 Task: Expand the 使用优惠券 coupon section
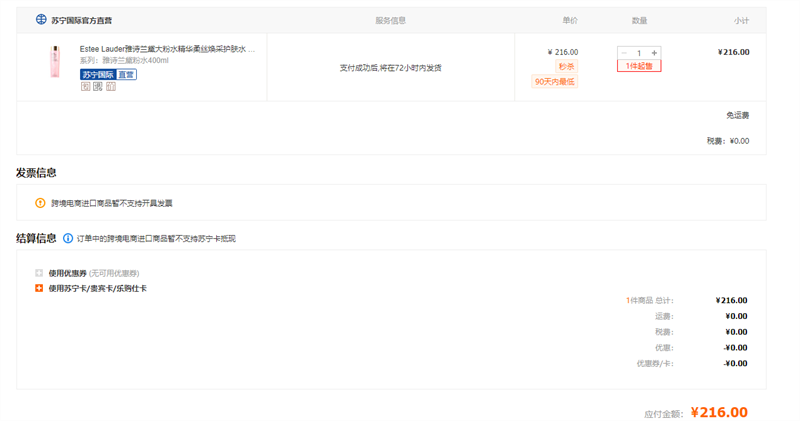pos(39,273)
